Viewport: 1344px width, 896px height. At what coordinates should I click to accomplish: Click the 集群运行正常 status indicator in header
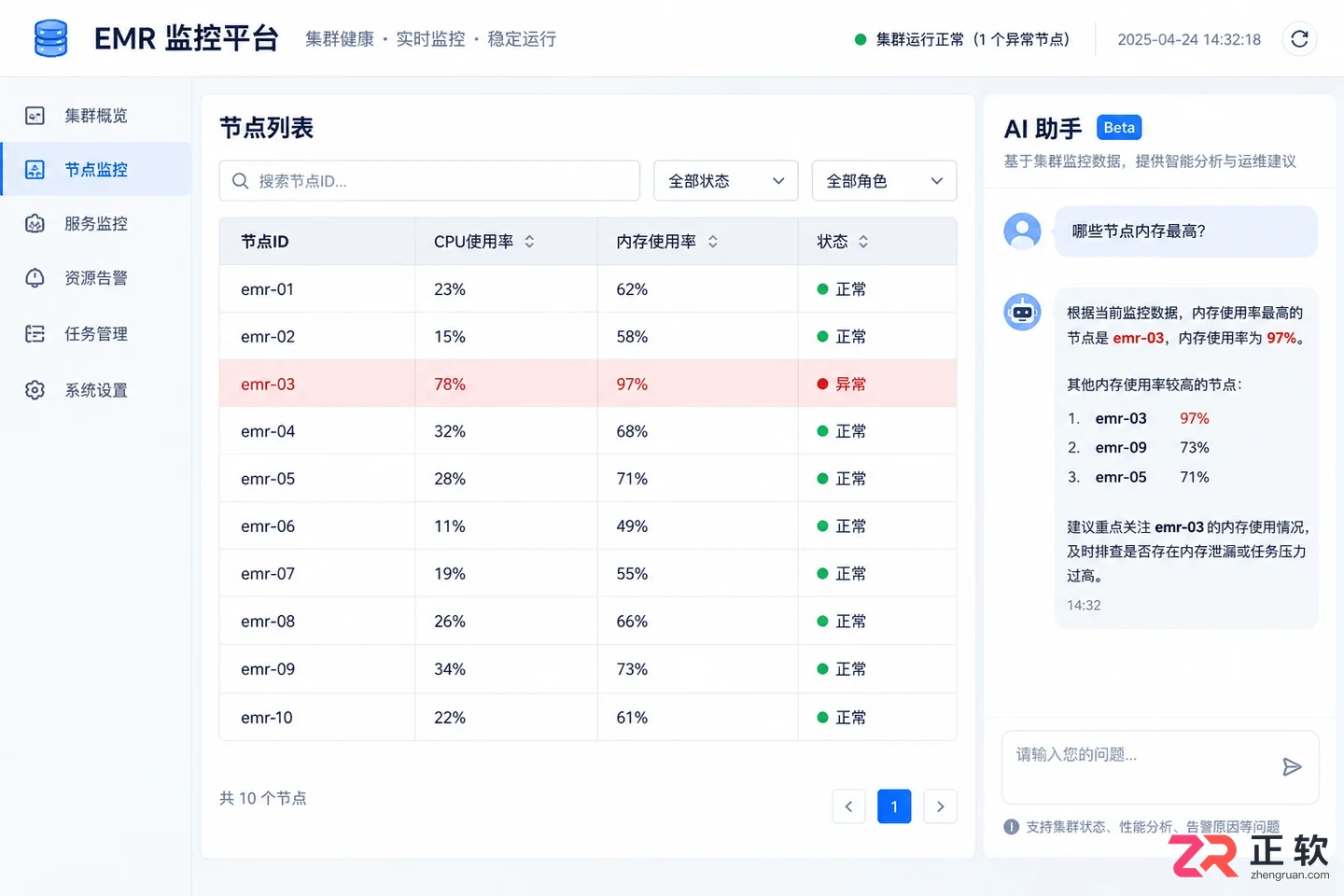(x=962, y=39)
